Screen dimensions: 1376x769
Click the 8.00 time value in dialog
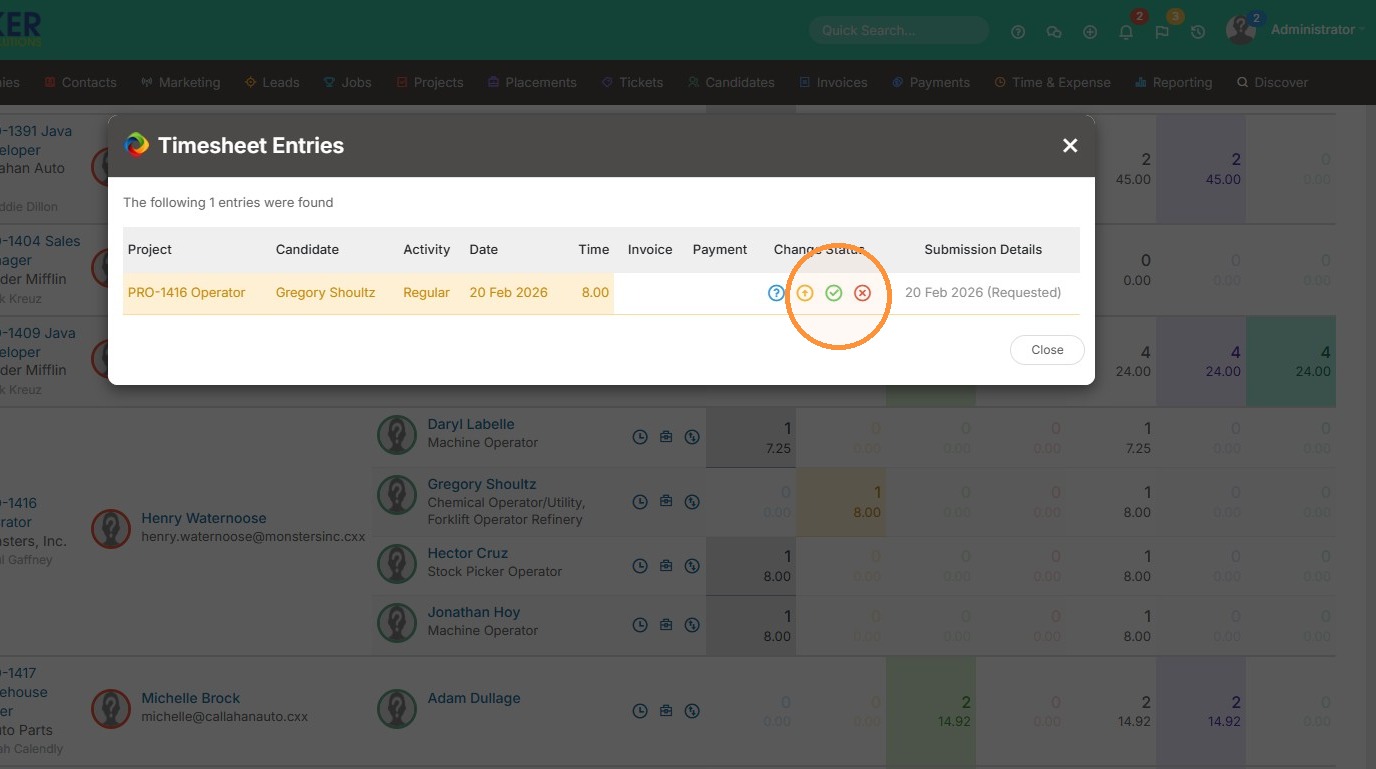tap(595, 293)
